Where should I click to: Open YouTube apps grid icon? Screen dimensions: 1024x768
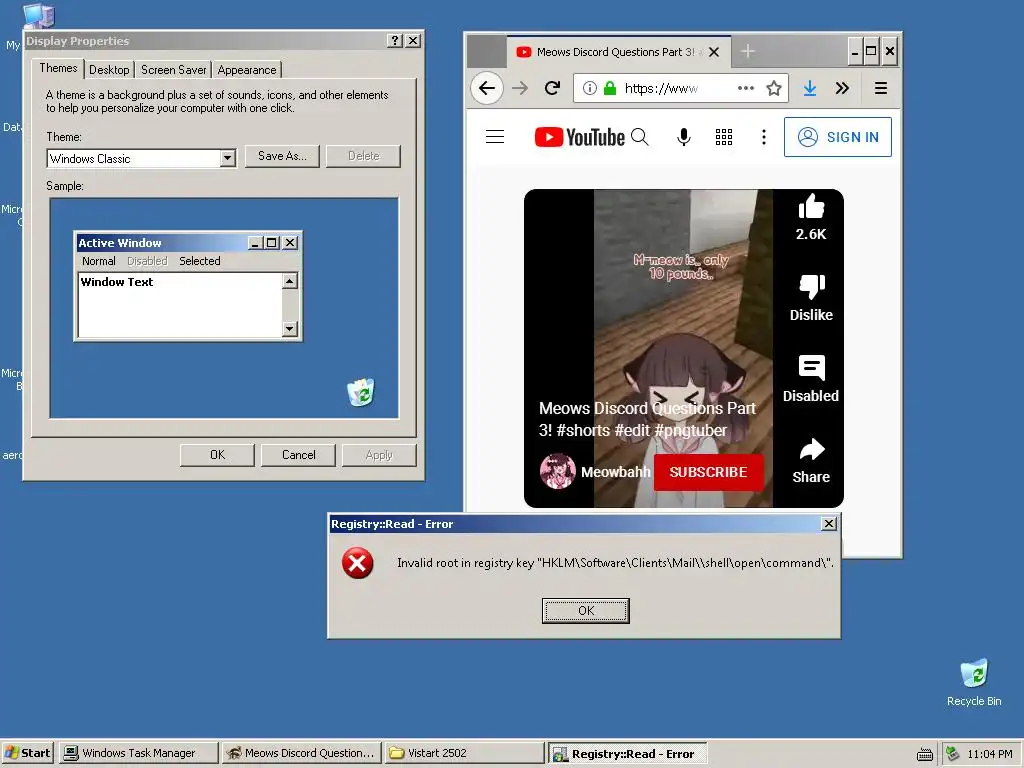click(724, 136)
